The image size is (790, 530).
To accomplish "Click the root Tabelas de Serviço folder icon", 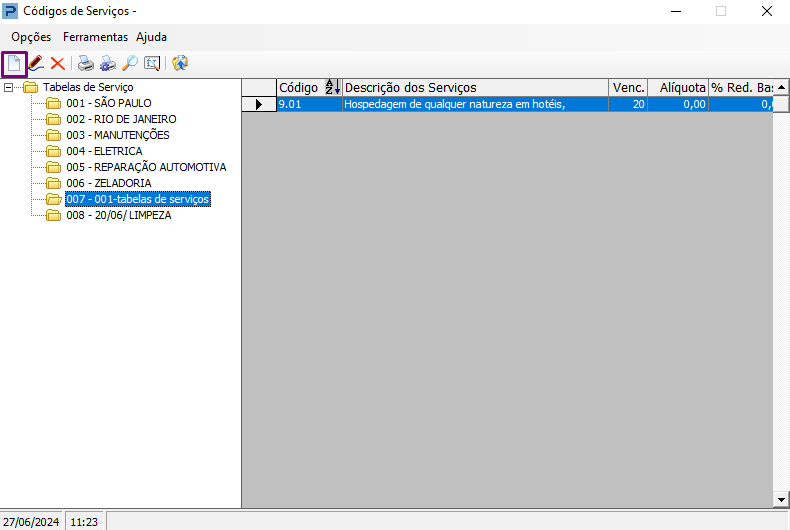I will [x=31, y=87].
